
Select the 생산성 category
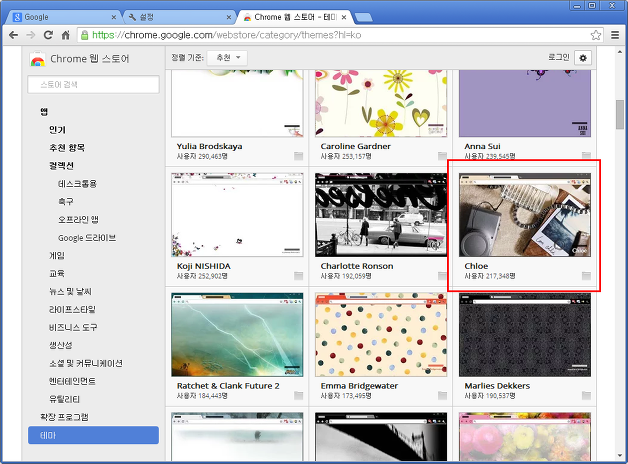point(60,345)
